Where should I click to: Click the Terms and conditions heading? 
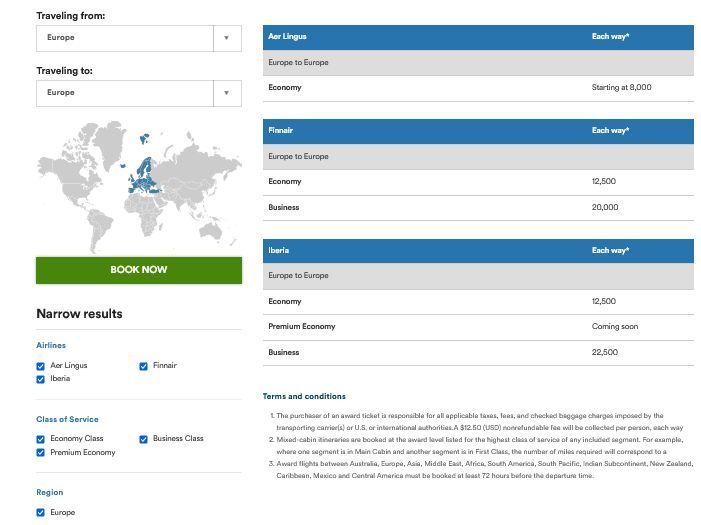click(x=304, y=396)
